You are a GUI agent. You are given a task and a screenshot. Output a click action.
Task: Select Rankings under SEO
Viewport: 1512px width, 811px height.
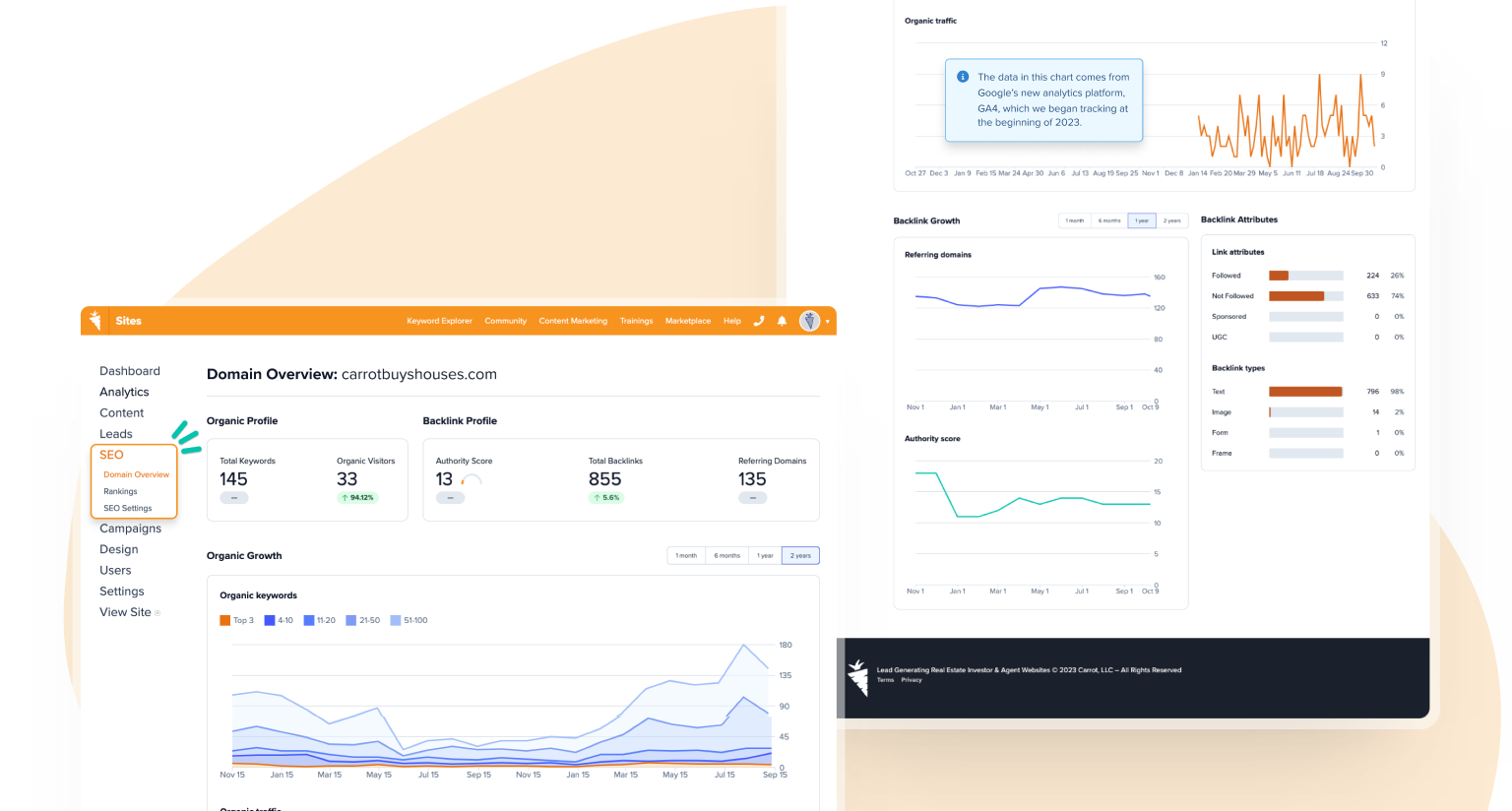(120, 491)
